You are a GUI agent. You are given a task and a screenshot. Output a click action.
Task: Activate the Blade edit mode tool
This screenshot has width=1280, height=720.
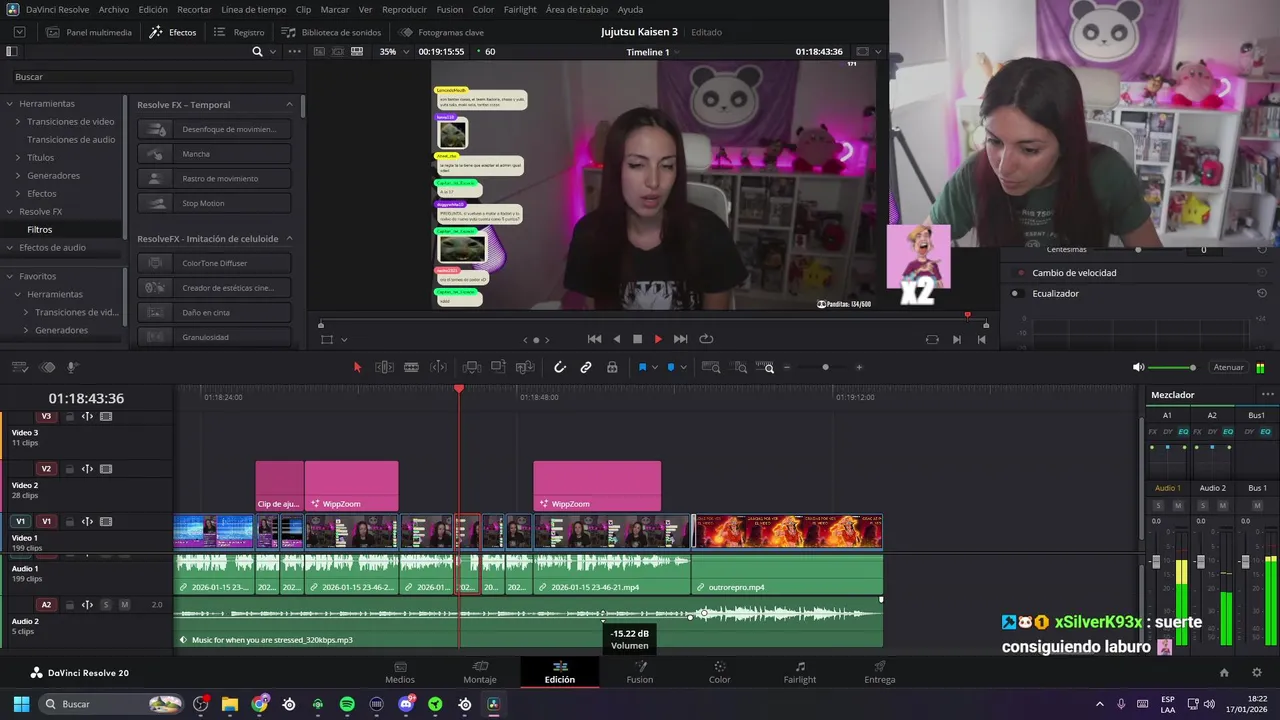coord(411,367)
